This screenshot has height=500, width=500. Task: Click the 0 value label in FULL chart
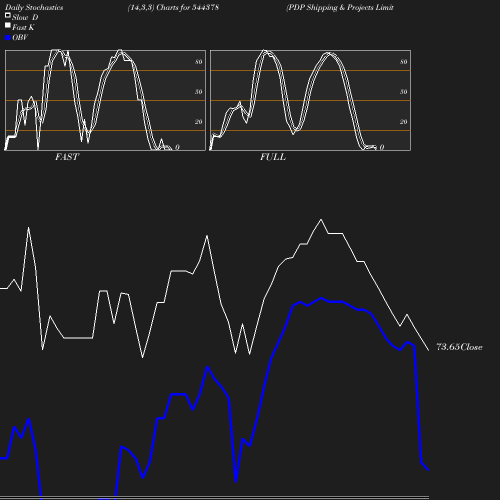(x=382, y=147)
